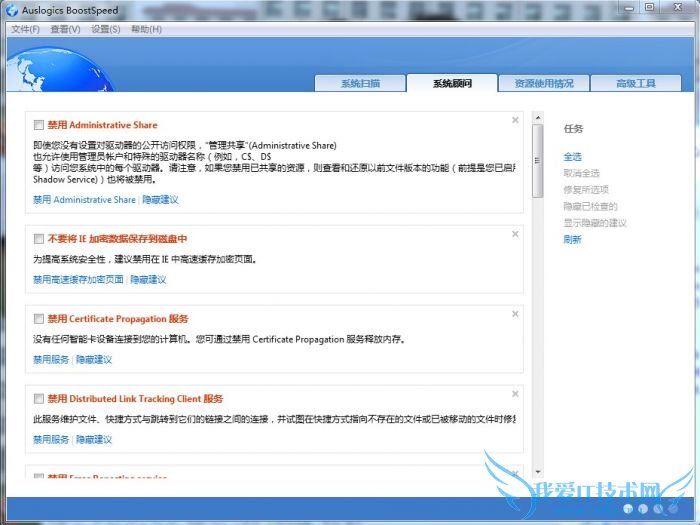The height and width of the screenshot is (525, 700).
Task: Click 隐藏建议 under Administrative Share
Action: point(160,200)
